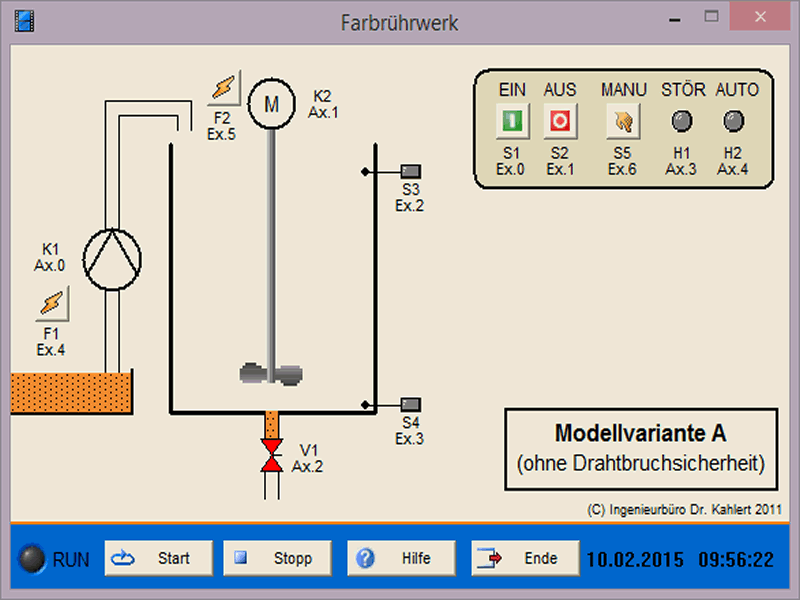Click the stirrer motor M symbol K2
This screenshot has width=800, height=600.
[x=271, y=104]
